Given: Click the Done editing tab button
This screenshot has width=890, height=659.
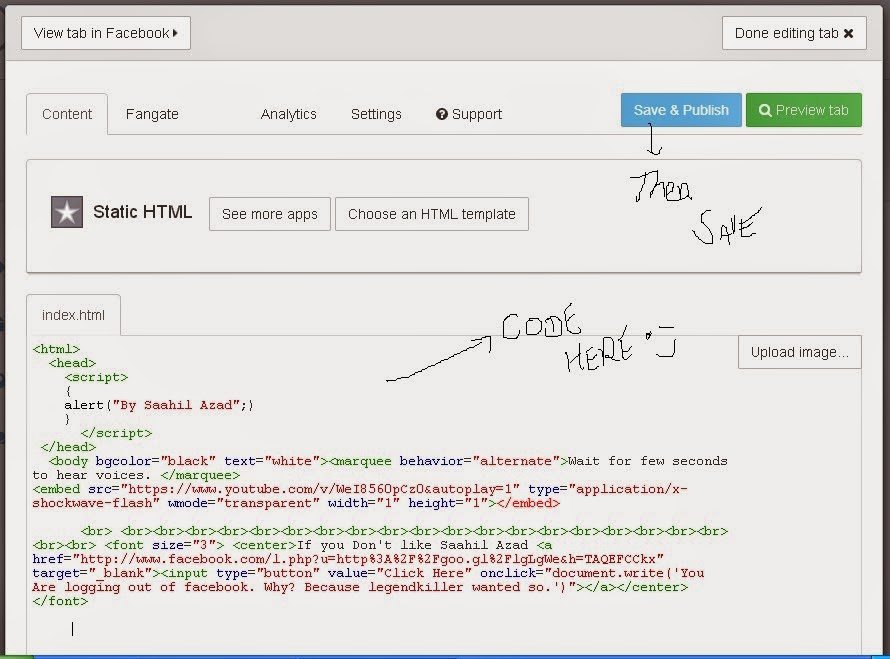Looking at the screenshot, I should tap(794, 33).
